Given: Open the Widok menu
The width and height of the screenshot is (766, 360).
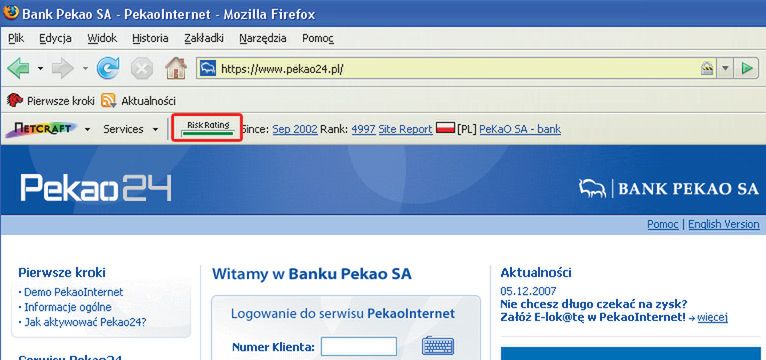Looking at the screenshot, I should [x=102, y=38].
